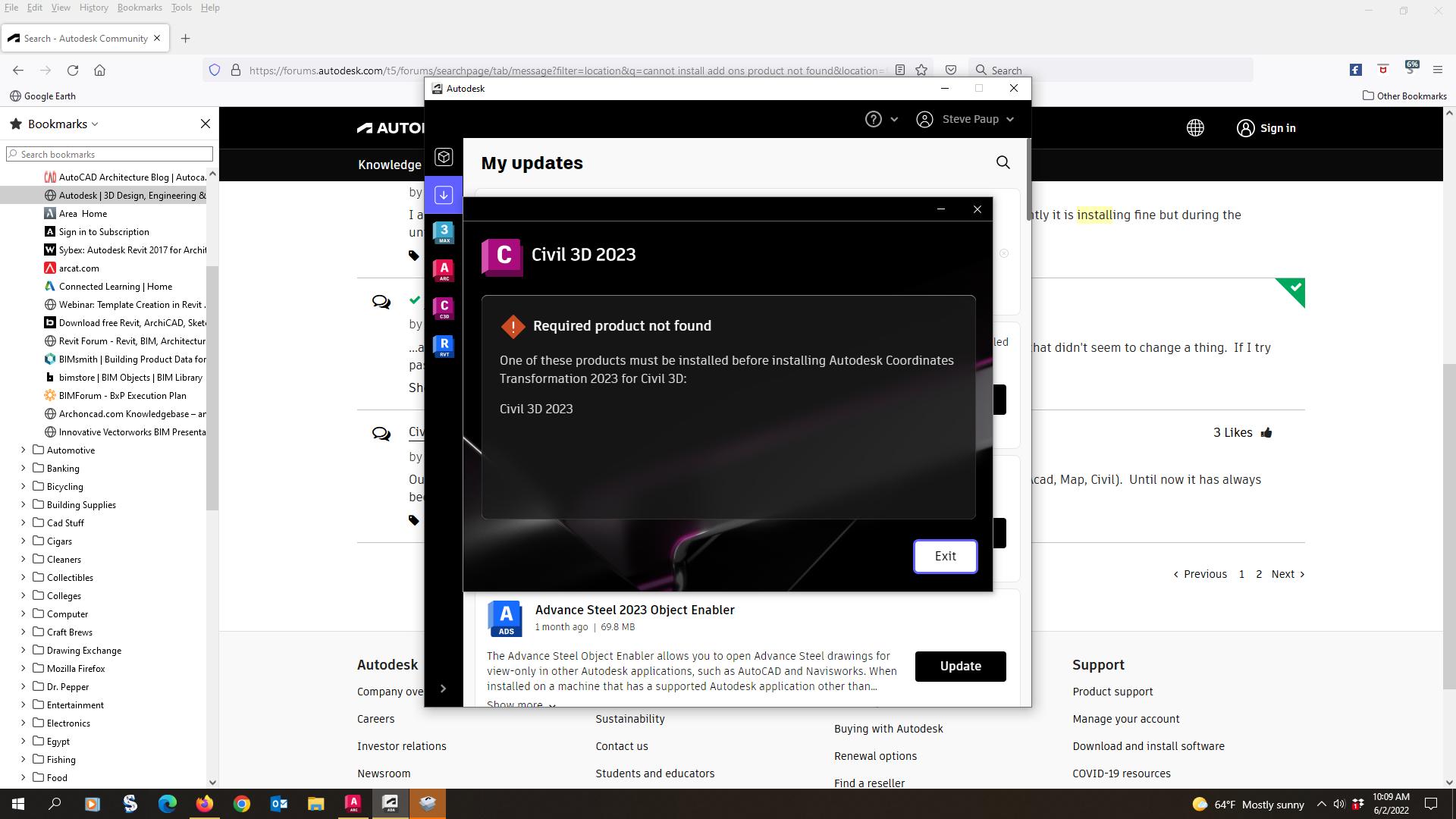Go to Next page of search results
This screenshot has height=819, width=1456.
point(1288,574)
